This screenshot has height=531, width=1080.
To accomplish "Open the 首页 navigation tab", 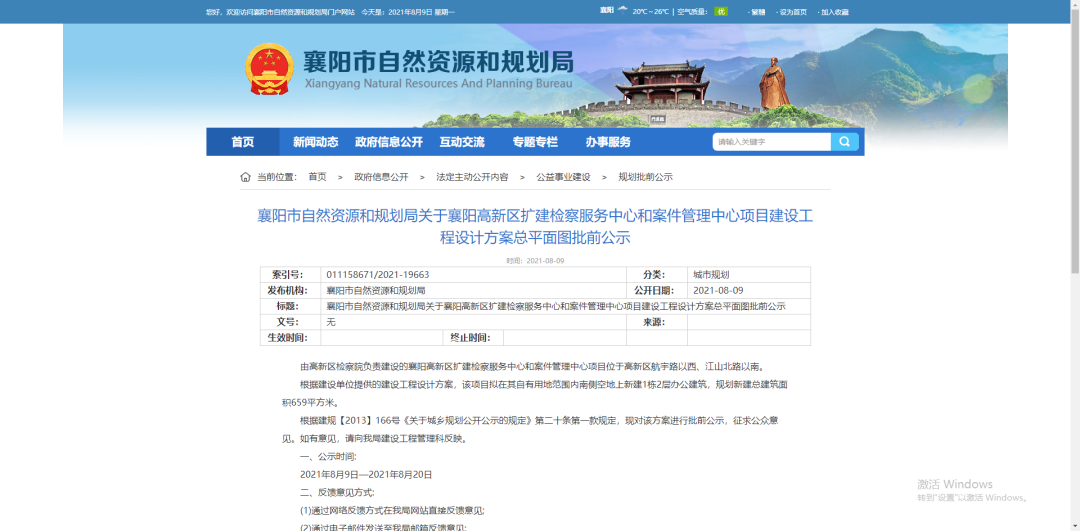I will pos(243,142).
